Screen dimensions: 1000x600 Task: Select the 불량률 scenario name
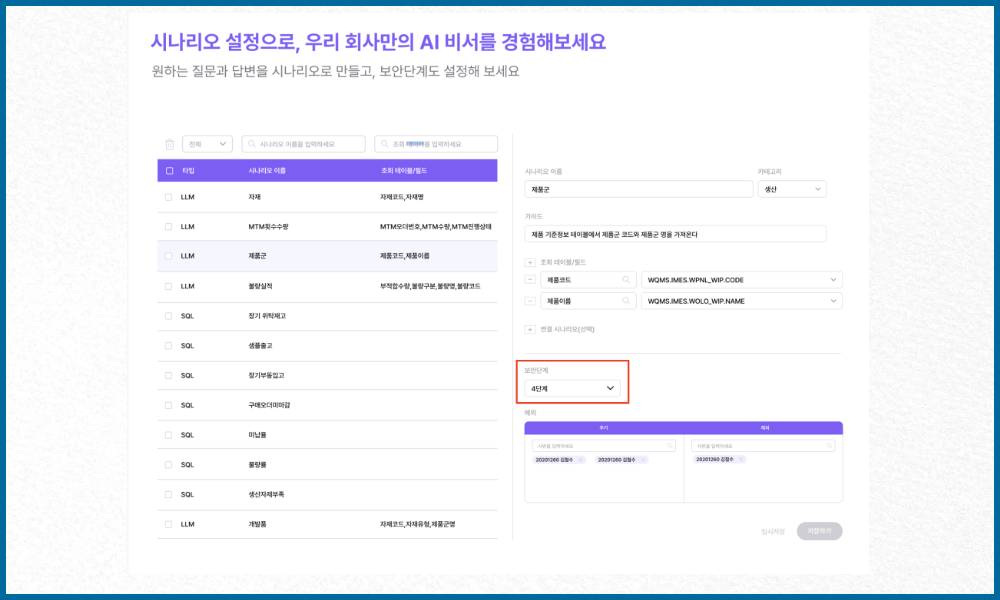(258, 465)
